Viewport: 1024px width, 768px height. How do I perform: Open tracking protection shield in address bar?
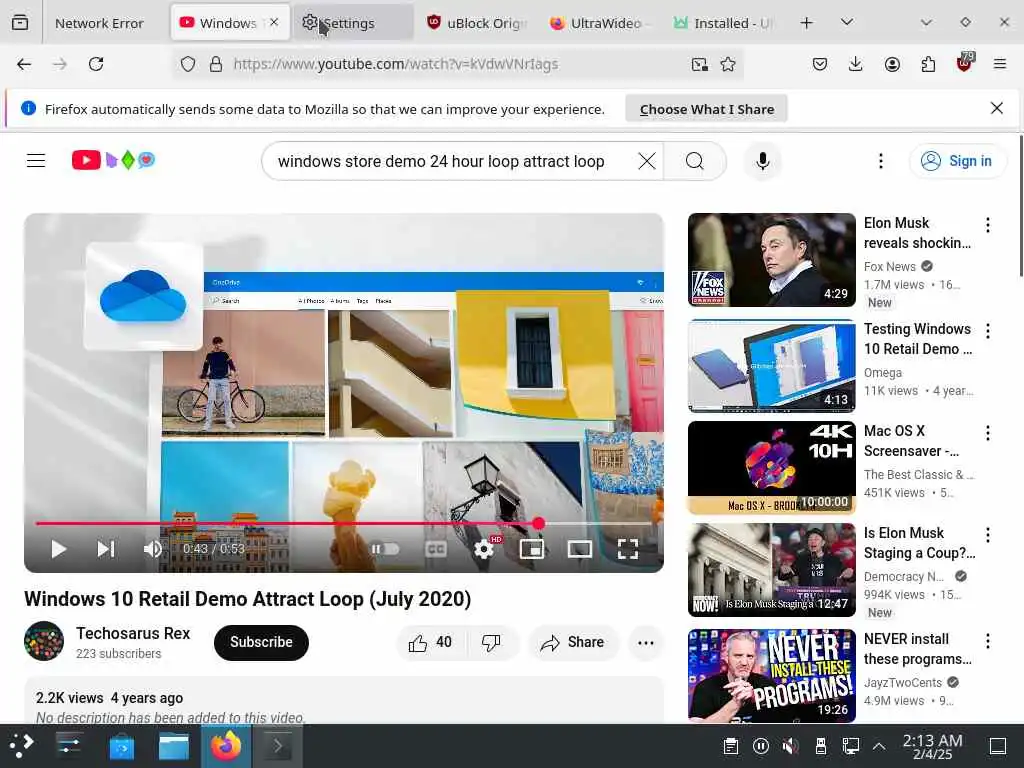(x=188, y=64)
